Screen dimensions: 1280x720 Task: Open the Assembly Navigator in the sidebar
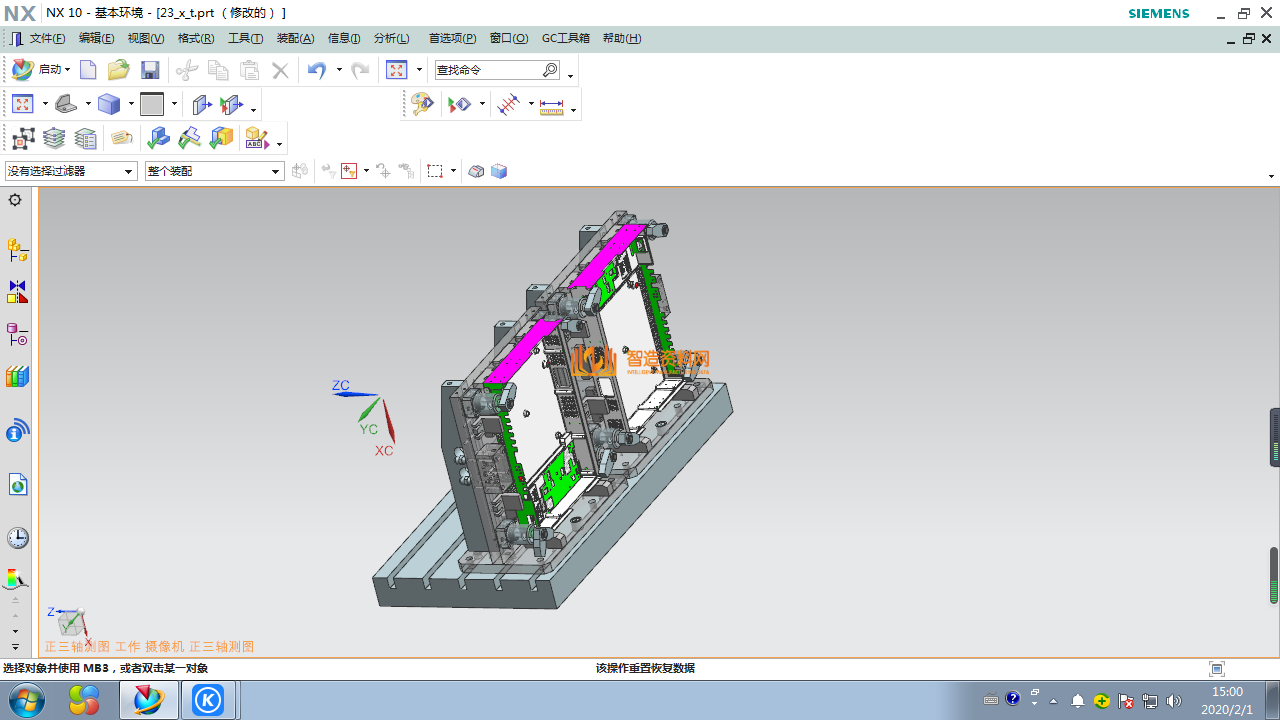tap(17, 250)
